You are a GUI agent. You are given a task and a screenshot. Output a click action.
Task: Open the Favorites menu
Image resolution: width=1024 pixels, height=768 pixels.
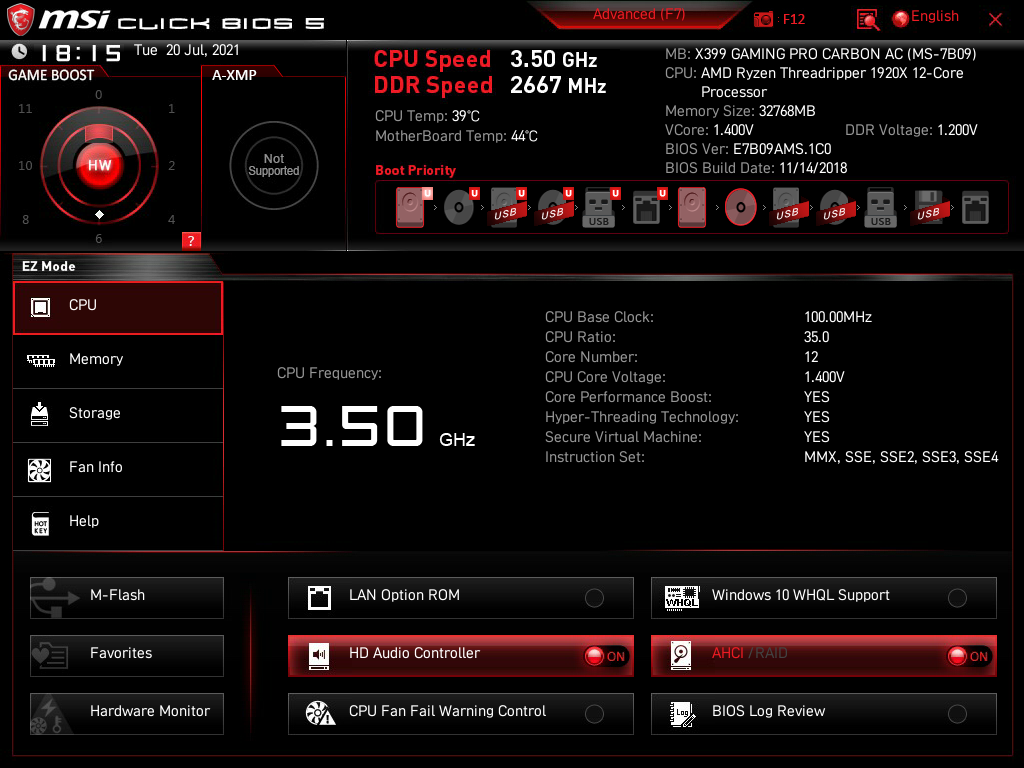click(x=127, y=656)
